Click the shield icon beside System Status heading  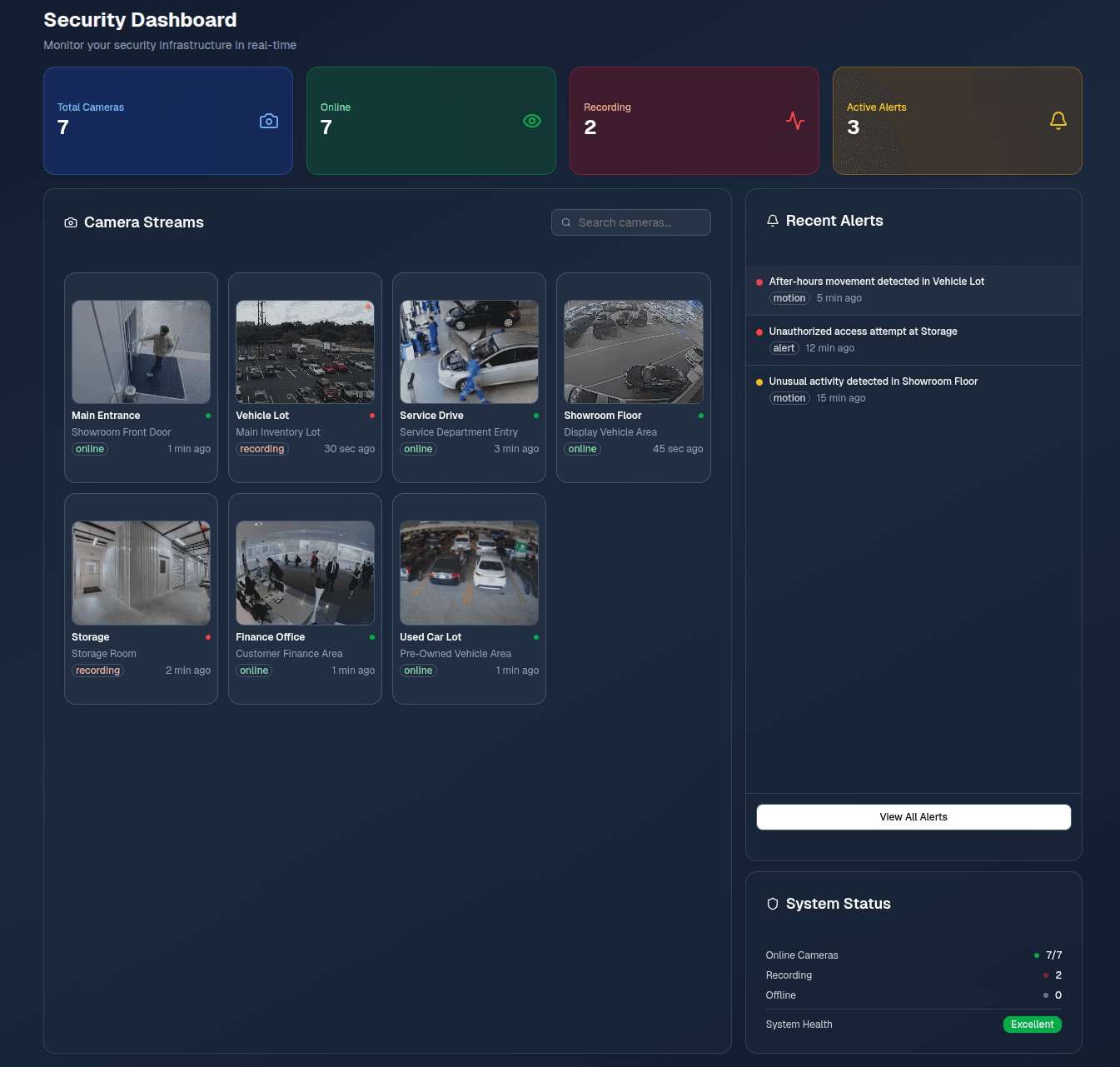coord(773,904)
